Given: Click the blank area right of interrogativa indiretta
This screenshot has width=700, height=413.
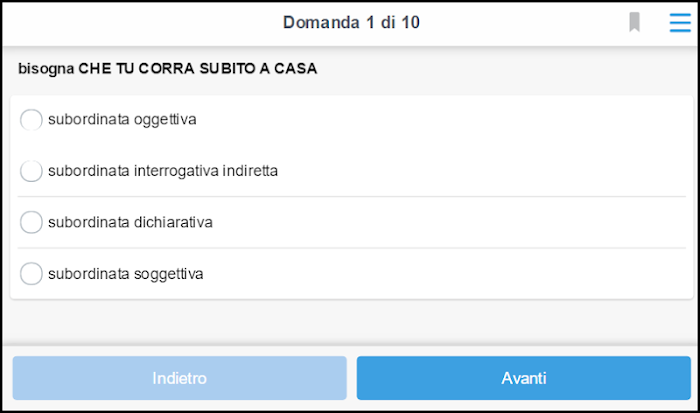Looking at the screenshot, I should pyautogui.click(x=482, y=171).
